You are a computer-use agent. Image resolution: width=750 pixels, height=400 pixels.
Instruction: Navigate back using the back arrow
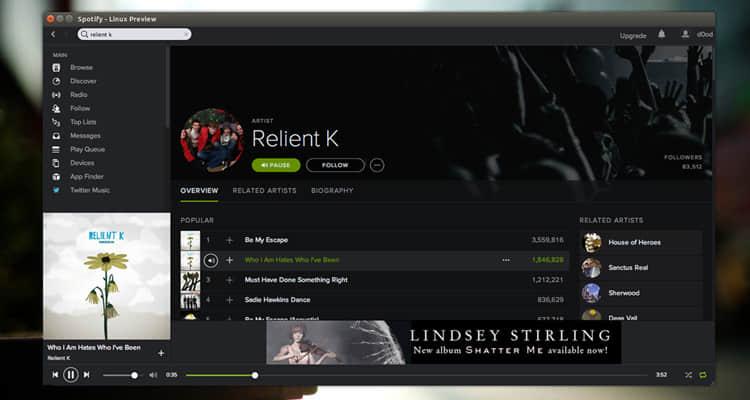(54, 34)
